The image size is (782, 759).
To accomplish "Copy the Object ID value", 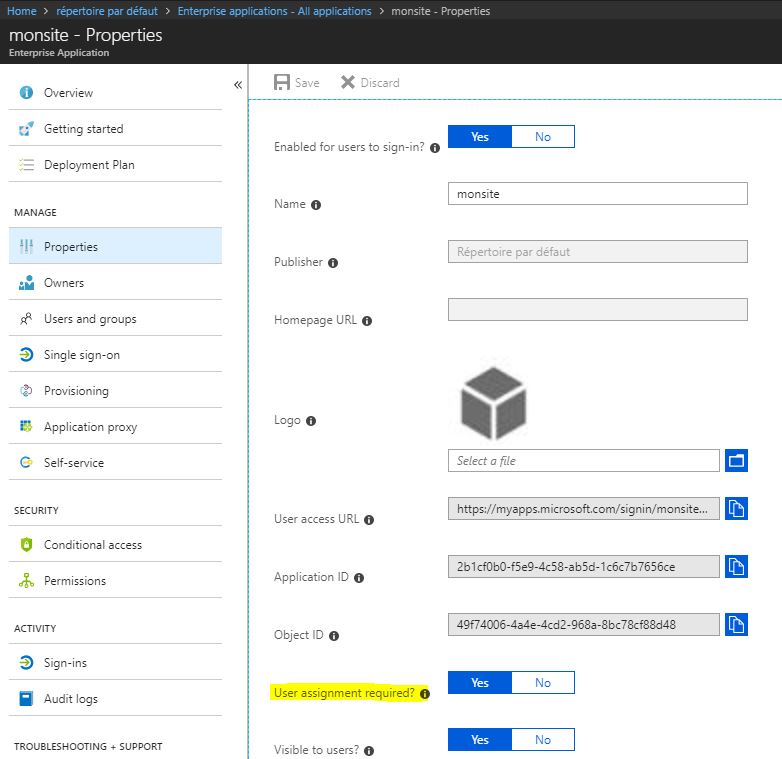I will pos(737,625).
